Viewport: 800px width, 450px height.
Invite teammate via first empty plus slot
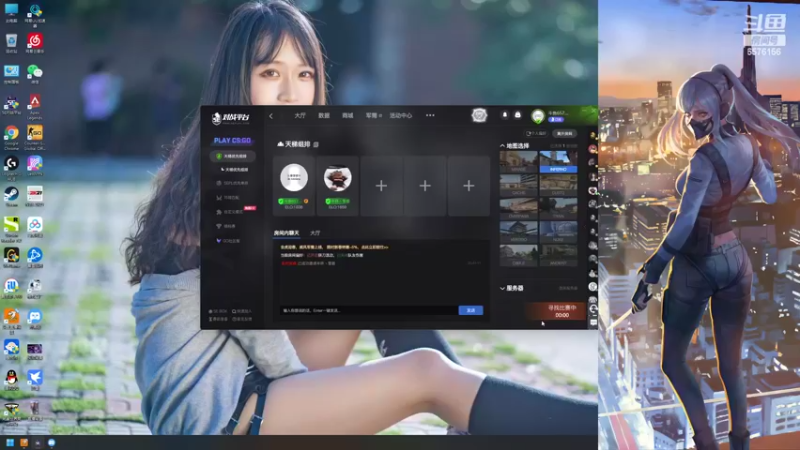click(381, 186)
